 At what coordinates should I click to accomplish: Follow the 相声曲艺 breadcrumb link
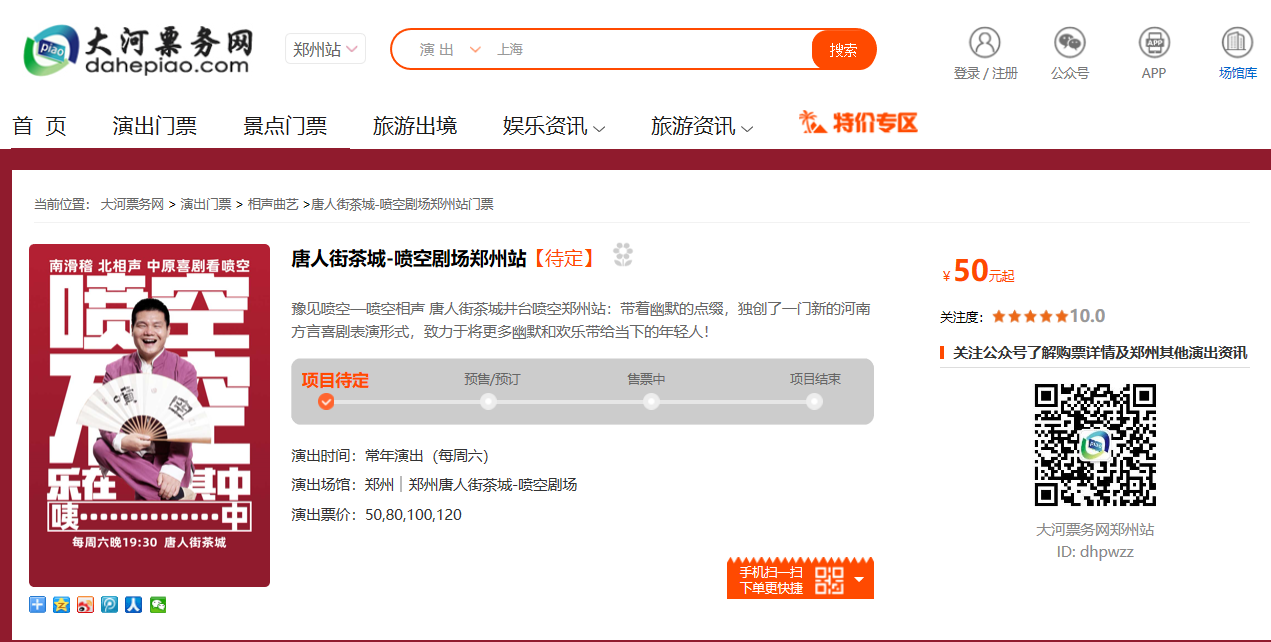(273, 204)
